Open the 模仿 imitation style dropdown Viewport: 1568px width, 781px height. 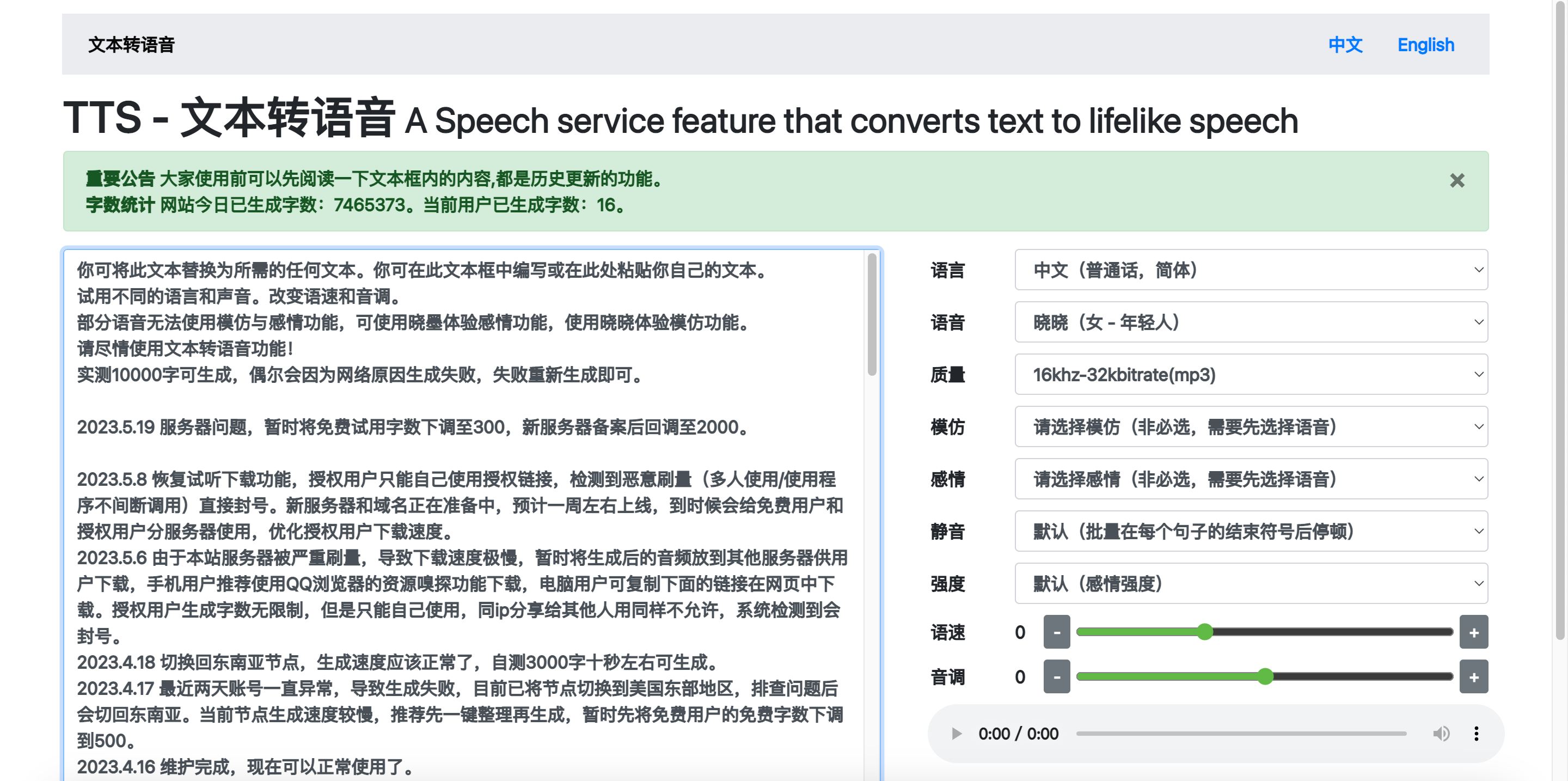tap(1251, 427)
